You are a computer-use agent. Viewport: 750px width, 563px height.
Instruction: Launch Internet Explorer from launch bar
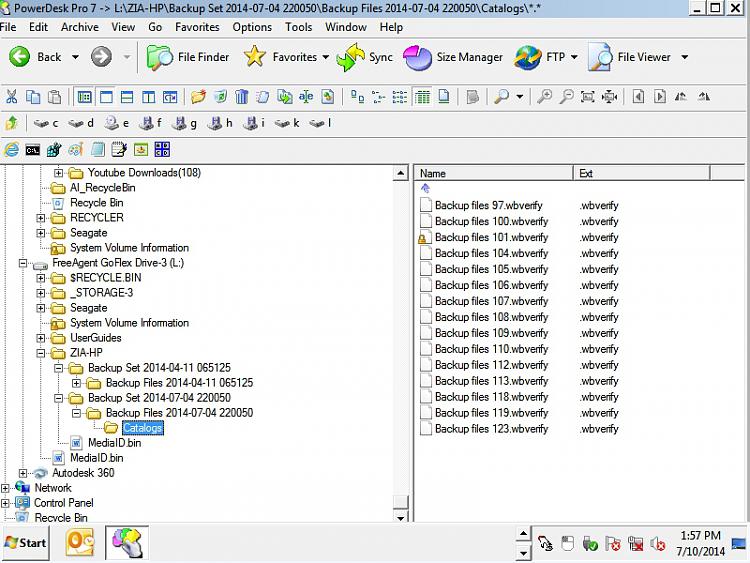pyautogui.click(x=11, y=150)
